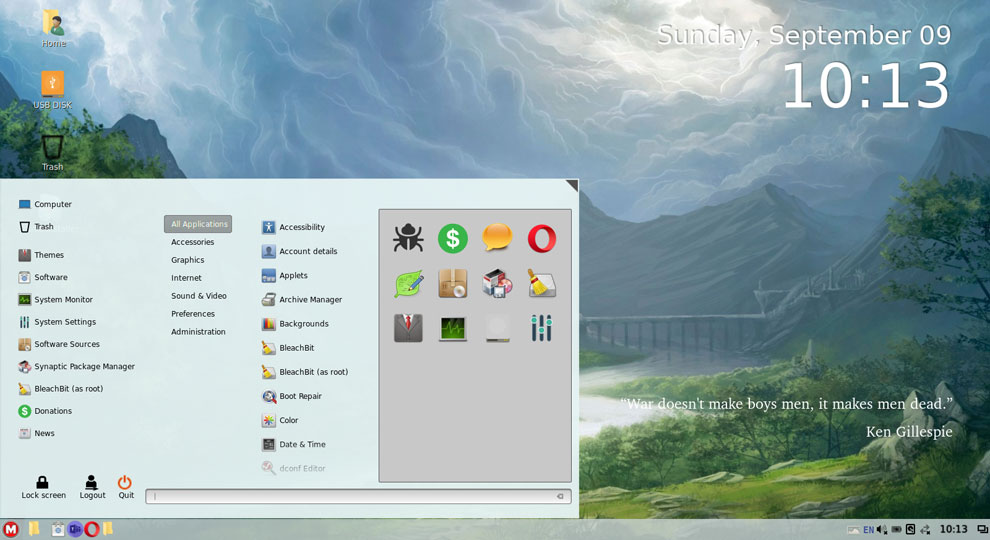Launch BleachBit (as root) in the applications list
The image size is (990, 540).
click(305, 372)
